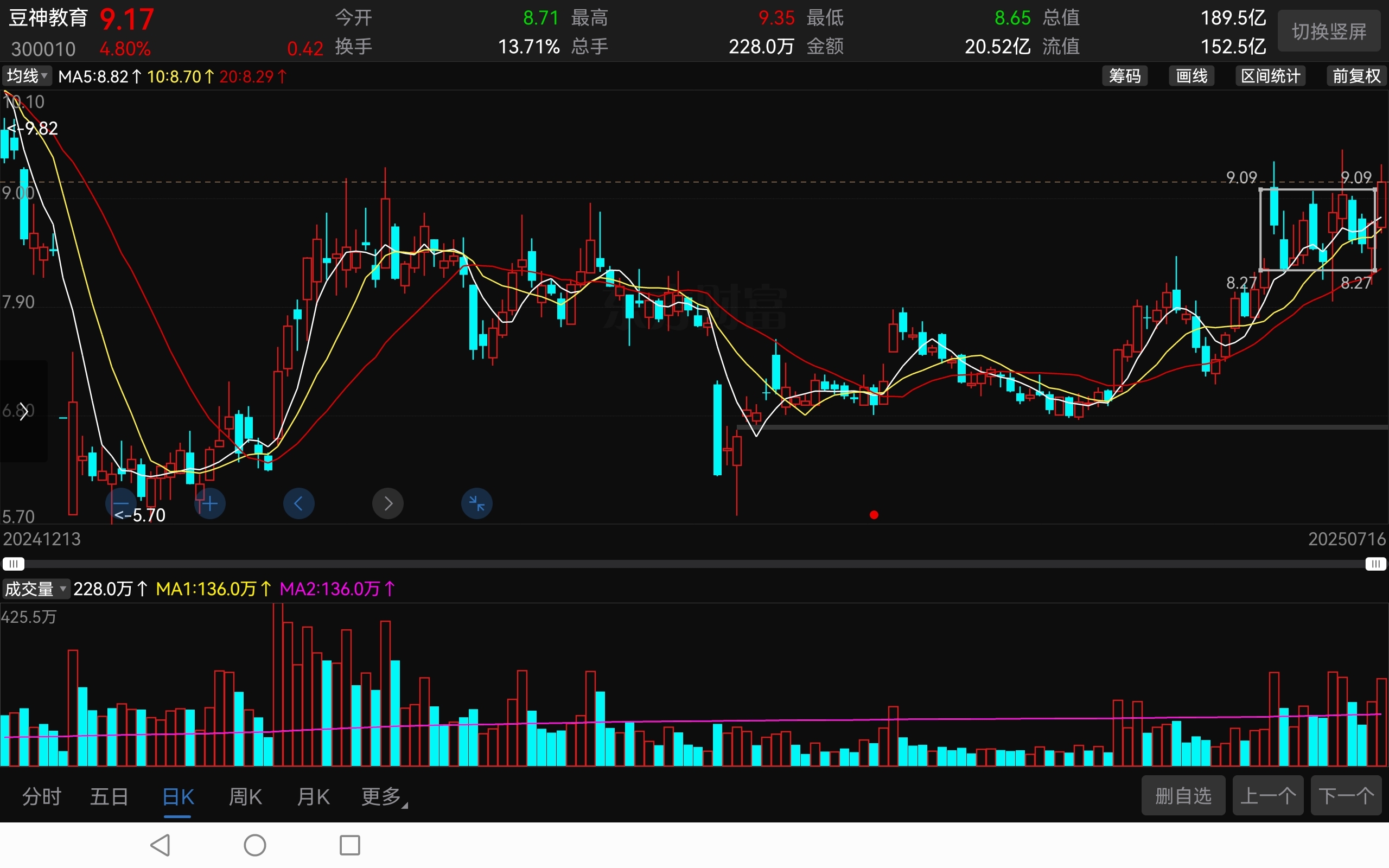This screenshot has height=868, width=1389.
Task: Tap the start date 20241213
Action: click(x=42, y=539)
